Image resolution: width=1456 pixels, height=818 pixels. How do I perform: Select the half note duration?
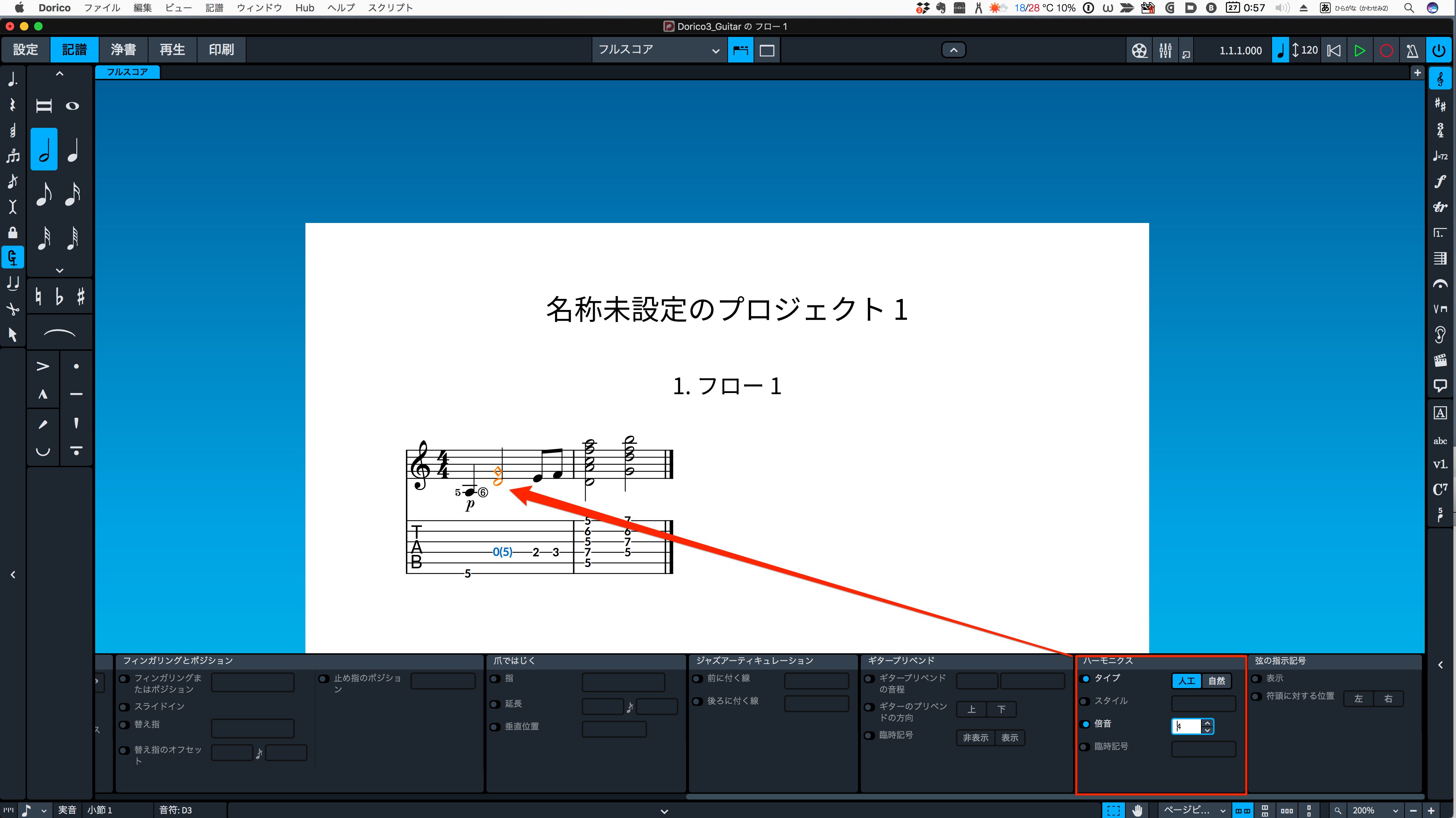[44, 150]
